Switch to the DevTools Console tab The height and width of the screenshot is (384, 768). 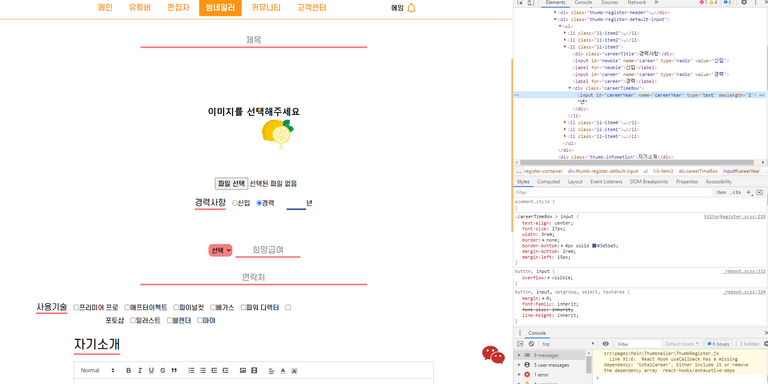click(x=583, y=2)
